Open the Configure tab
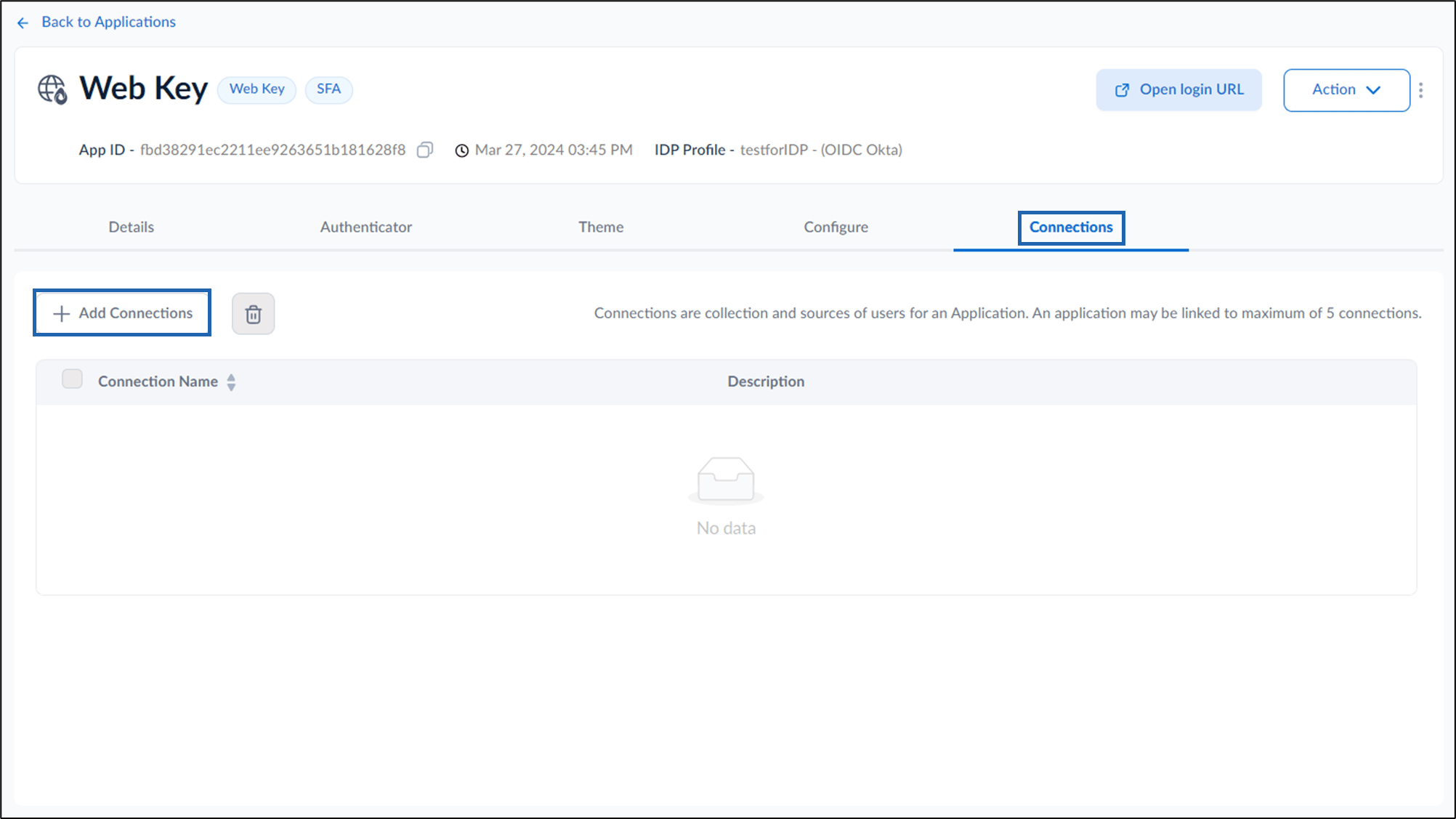This screenshot has width=1456, height=819. point(836,227)
